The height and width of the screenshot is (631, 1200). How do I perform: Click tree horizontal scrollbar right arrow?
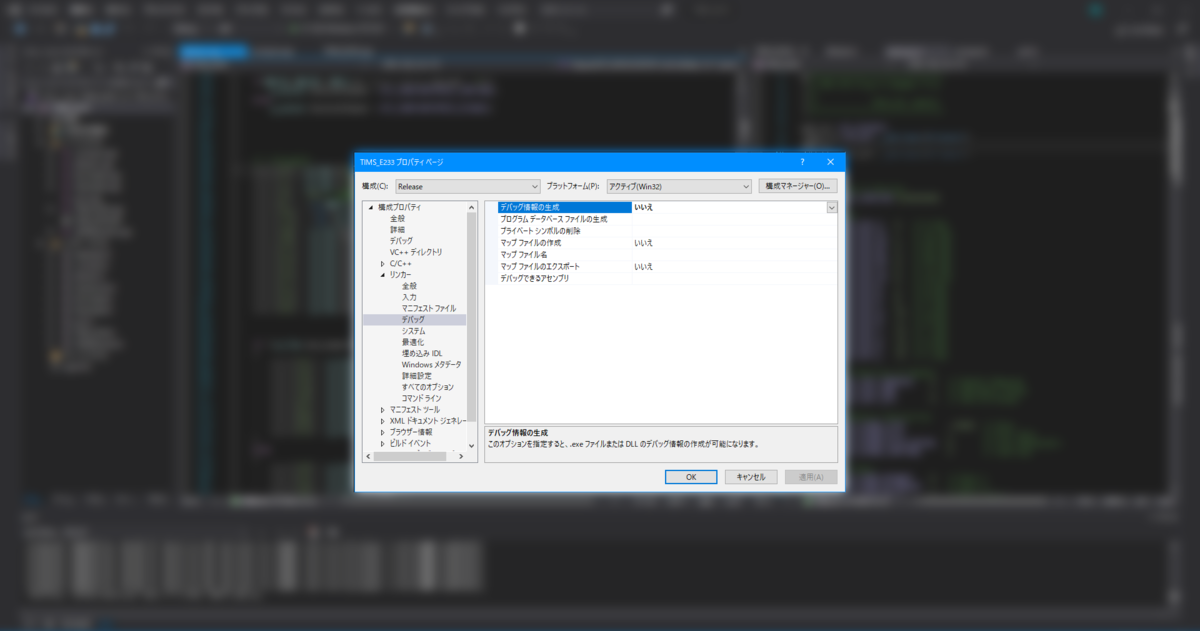(461, 456)
